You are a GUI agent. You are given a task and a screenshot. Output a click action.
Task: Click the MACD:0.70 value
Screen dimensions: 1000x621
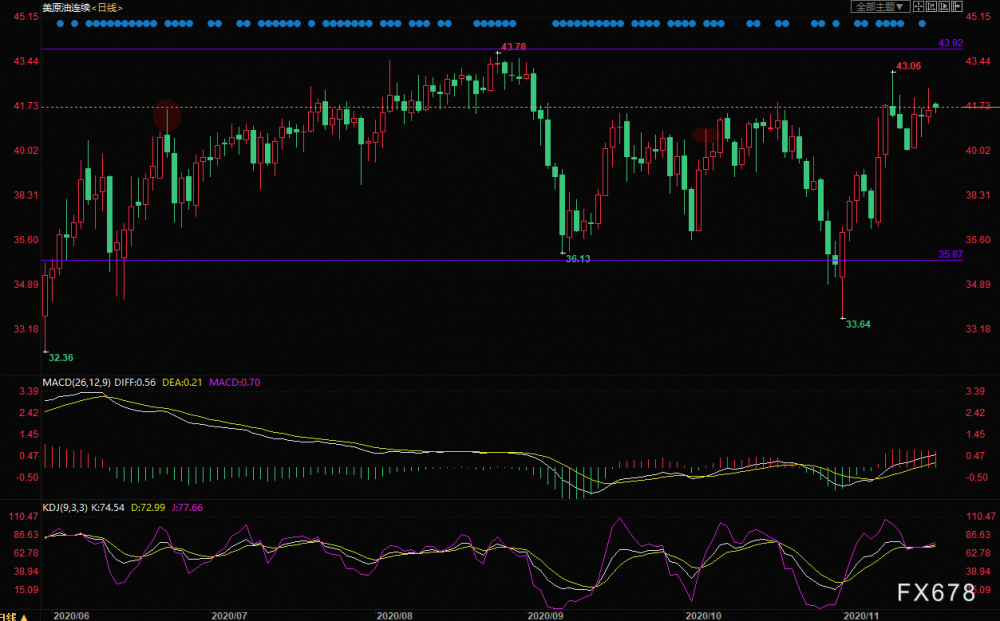(x=235, y=383)
